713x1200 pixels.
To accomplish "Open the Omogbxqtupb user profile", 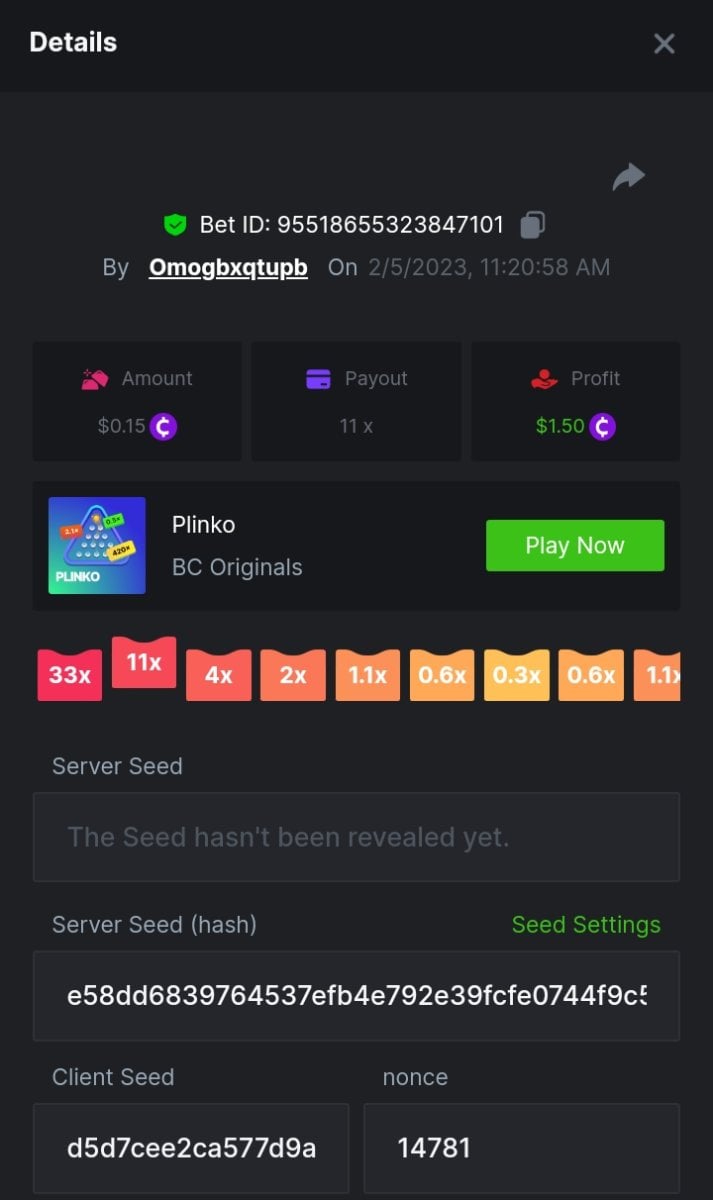I will point(228,268).
